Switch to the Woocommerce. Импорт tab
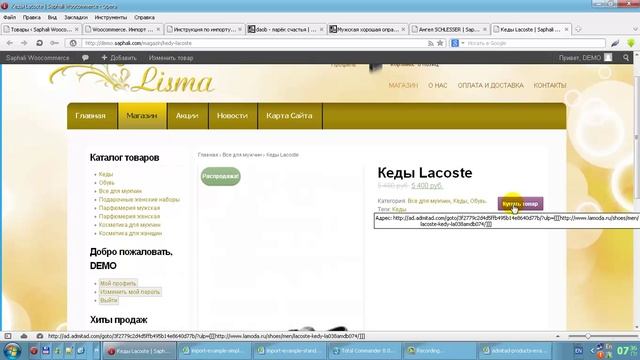The height and width of the screenshot is (360, 640). [x=122, y=29]
